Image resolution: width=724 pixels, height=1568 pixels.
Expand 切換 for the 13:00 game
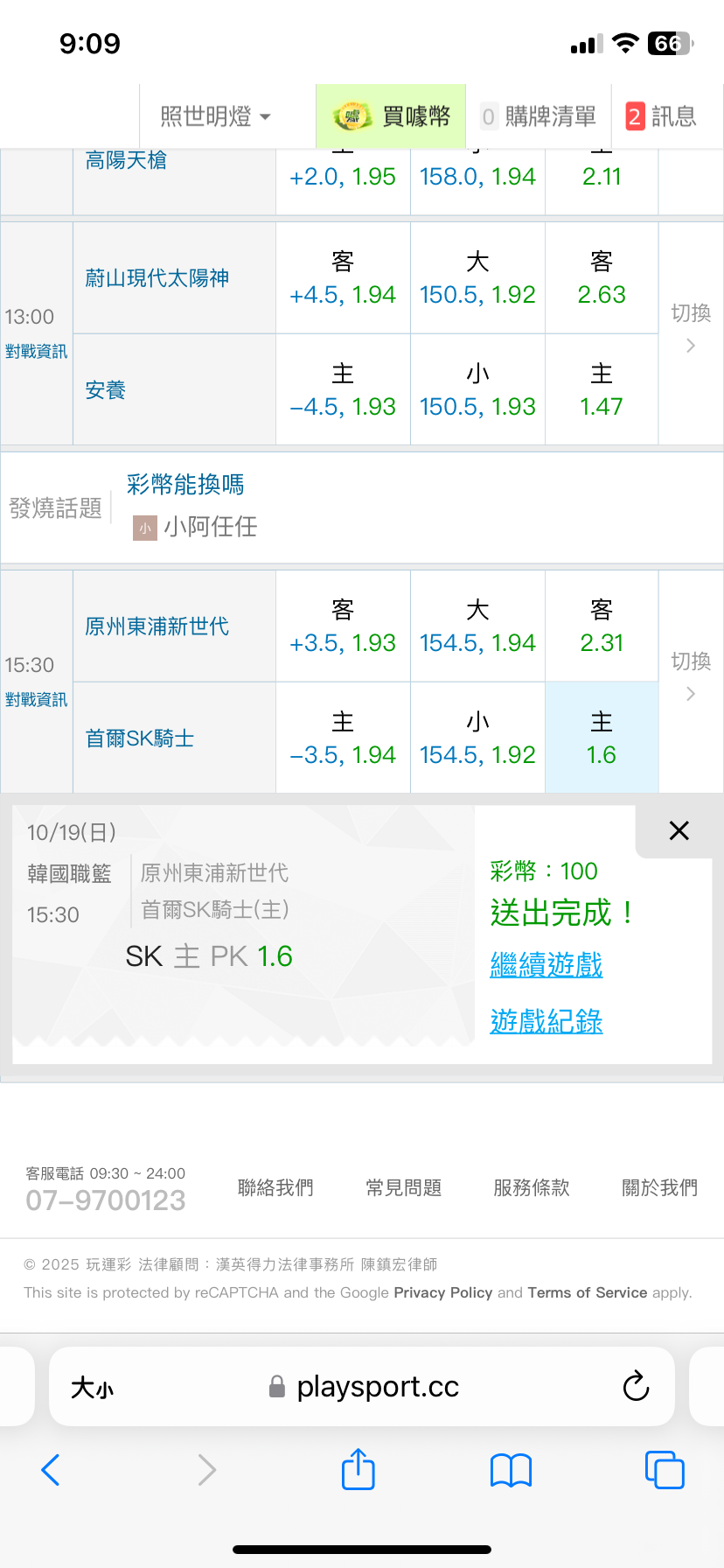(x=690, y=327)
